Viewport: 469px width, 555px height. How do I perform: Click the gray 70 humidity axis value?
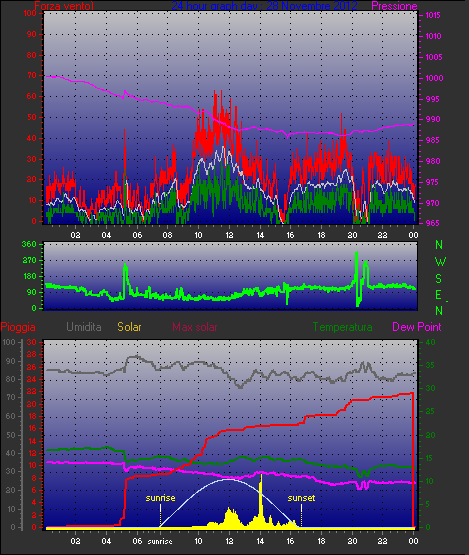point(11,397)
